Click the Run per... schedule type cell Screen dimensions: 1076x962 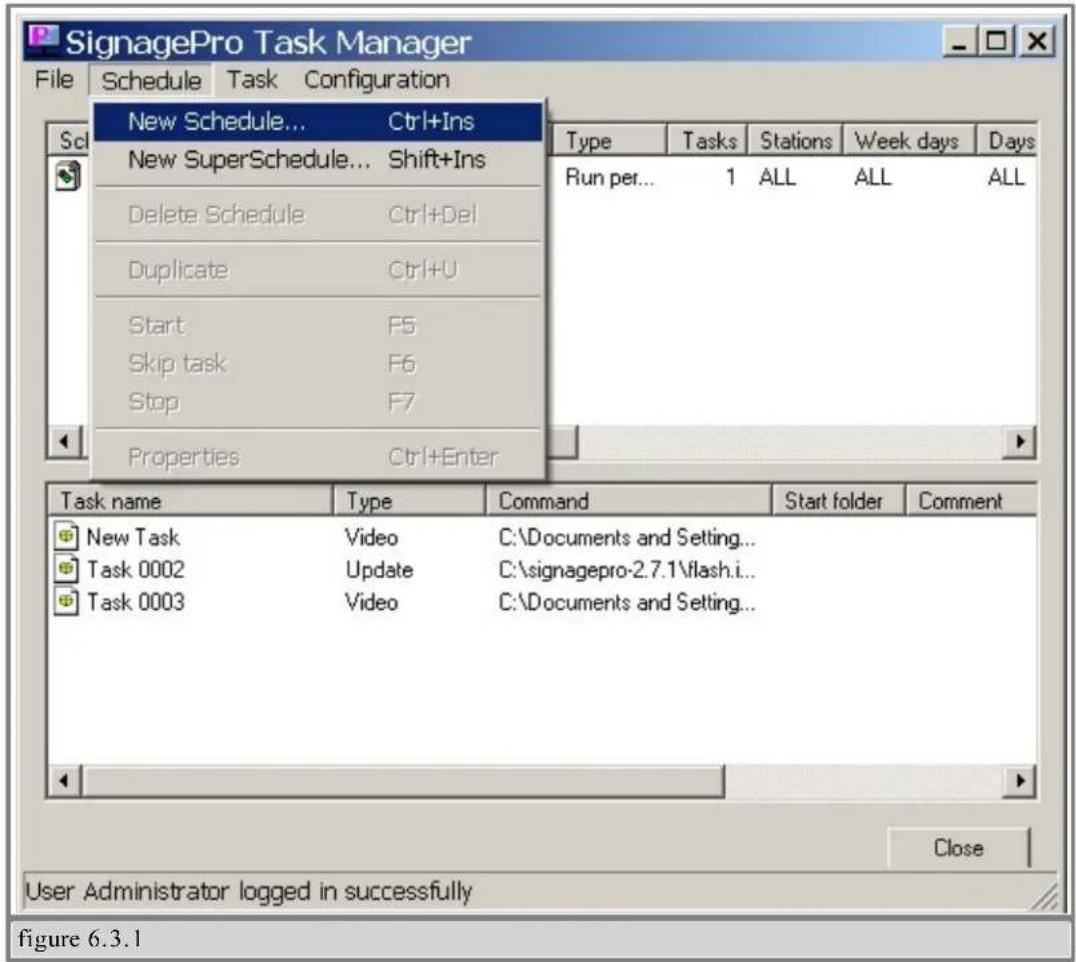(x=609, y=178)
